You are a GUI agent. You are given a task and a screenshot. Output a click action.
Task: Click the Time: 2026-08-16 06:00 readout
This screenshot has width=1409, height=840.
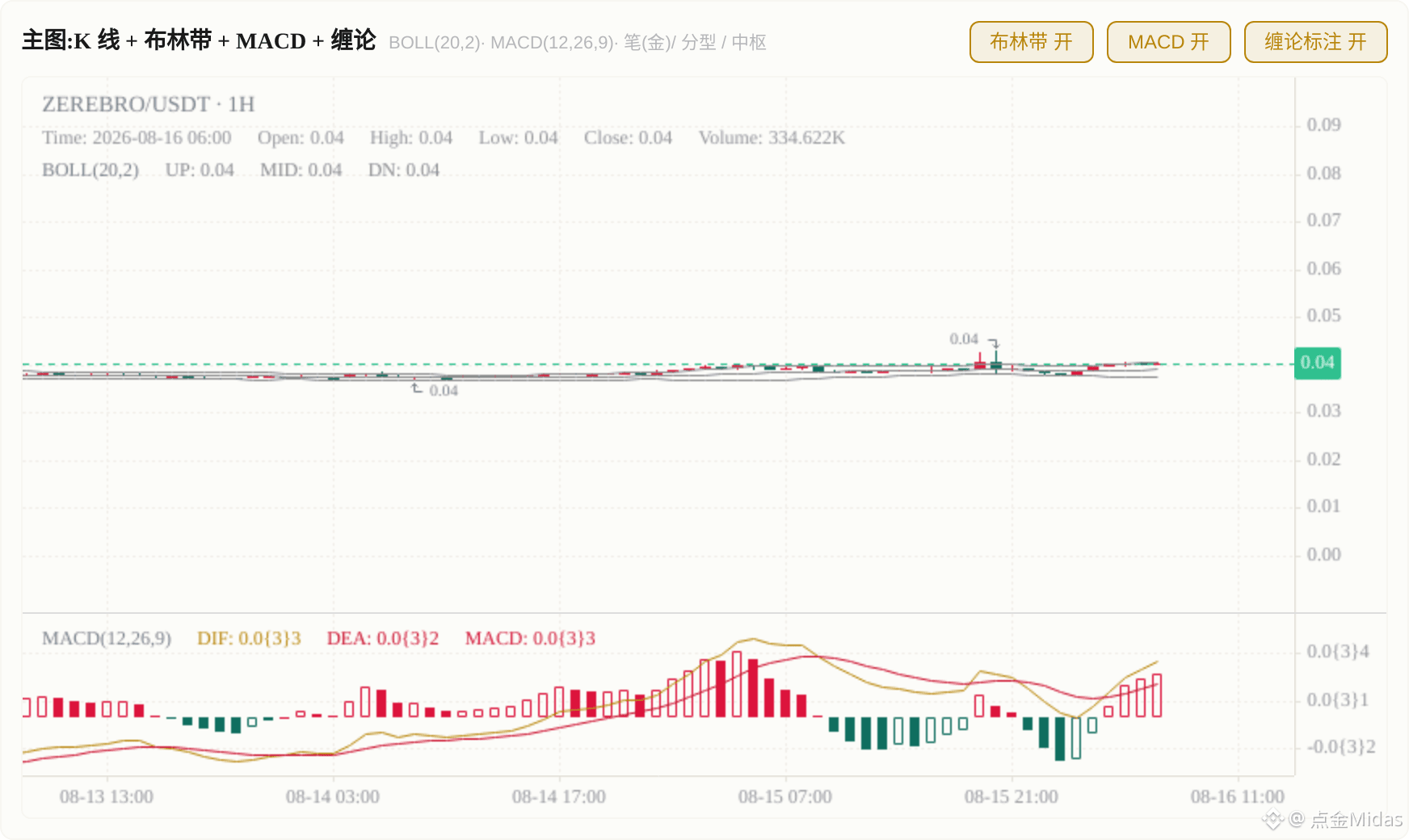click(x=137, y=138)
